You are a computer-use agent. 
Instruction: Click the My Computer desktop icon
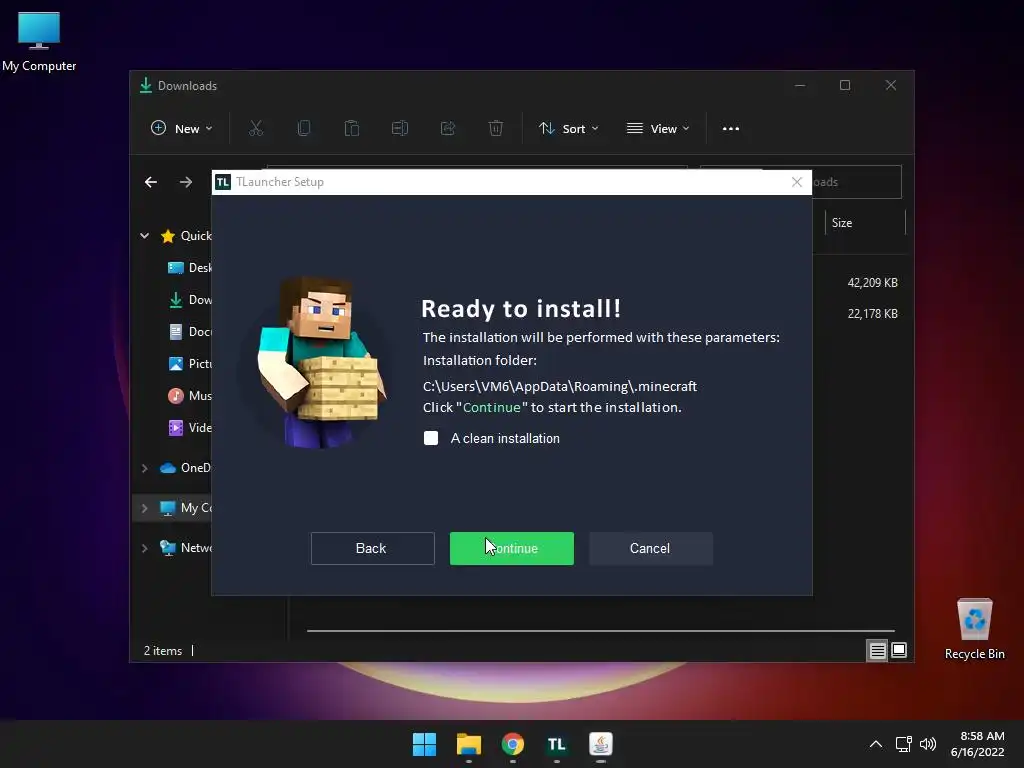click(39, 42)
